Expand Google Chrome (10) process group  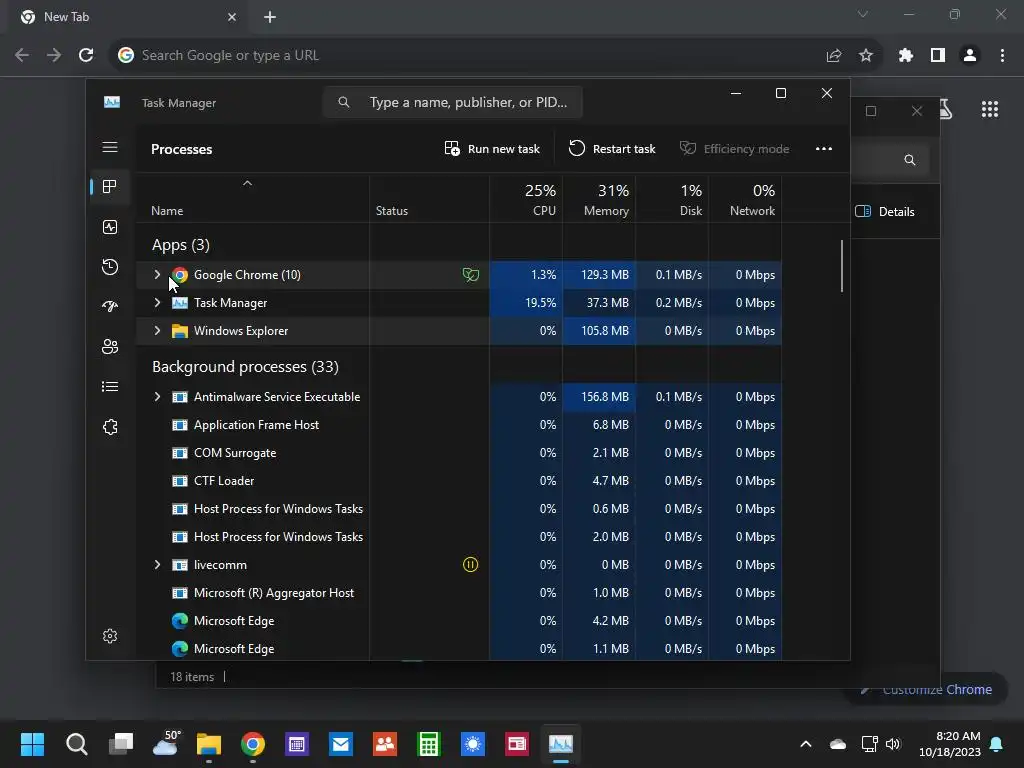pos(157,275)
